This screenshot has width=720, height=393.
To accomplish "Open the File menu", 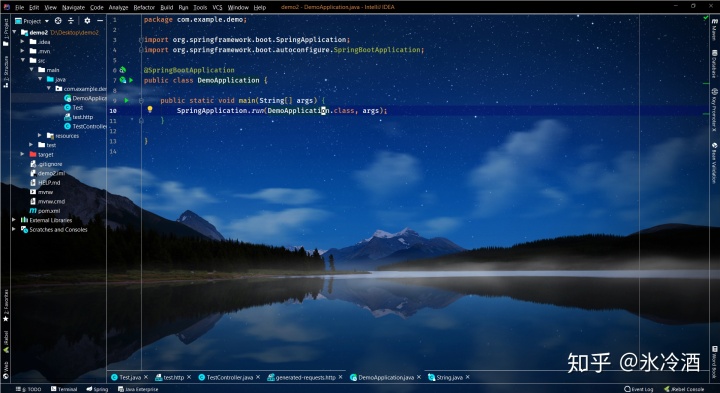I will coord(19,7).
